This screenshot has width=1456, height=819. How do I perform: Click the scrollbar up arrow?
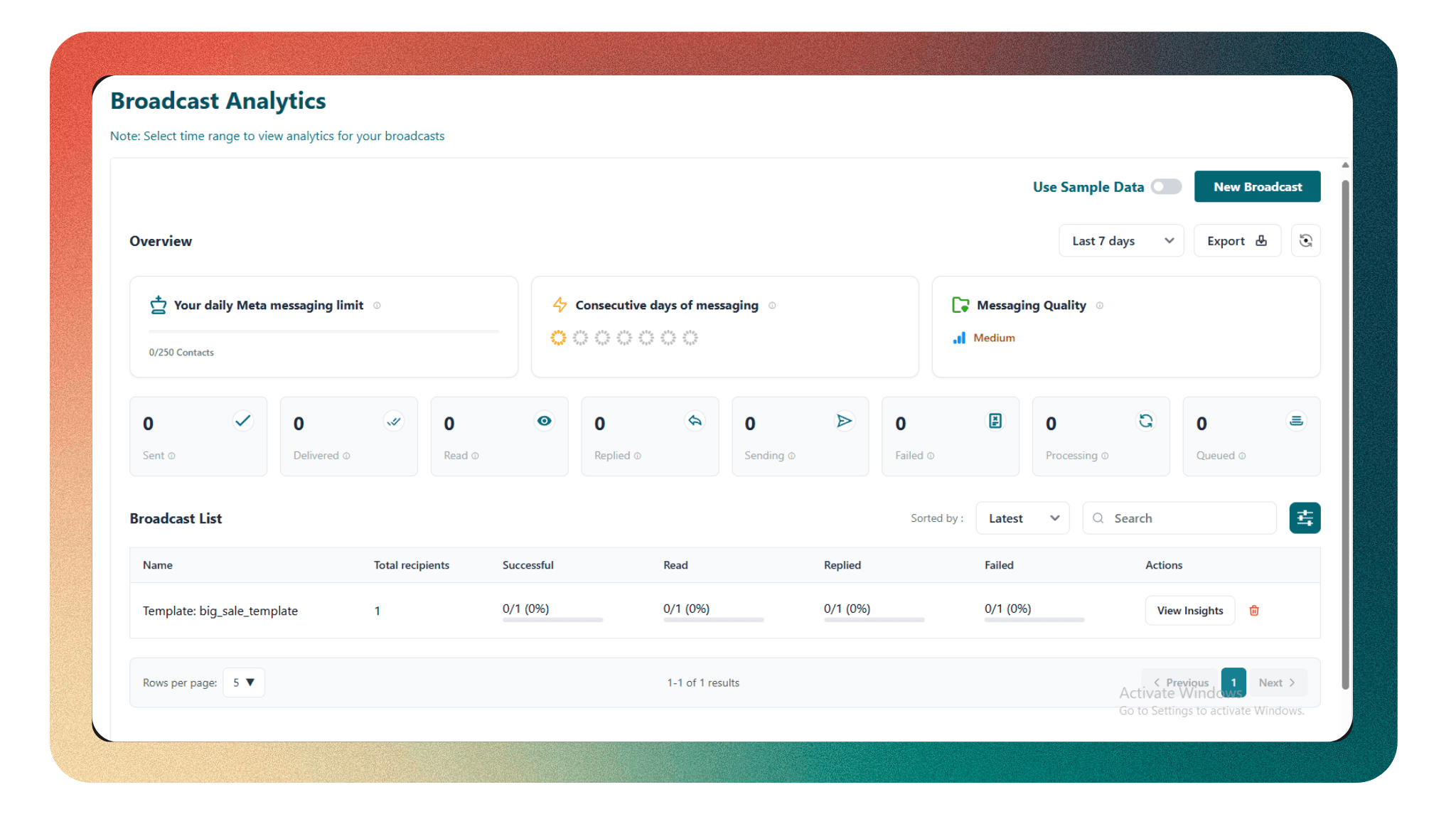point(1345,165)
